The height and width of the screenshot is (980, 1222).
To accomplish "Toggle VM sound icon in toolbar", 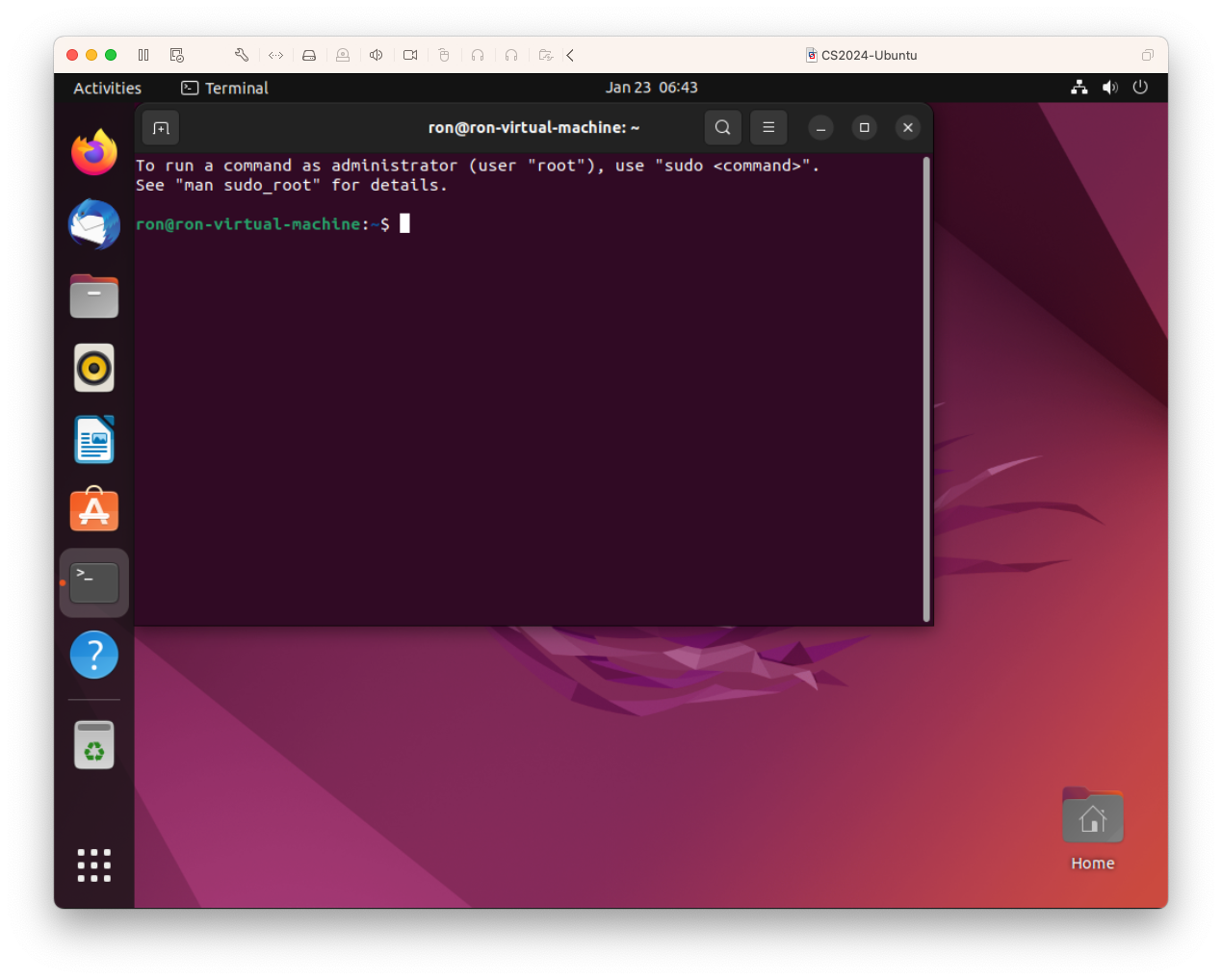I will point(377,55).
